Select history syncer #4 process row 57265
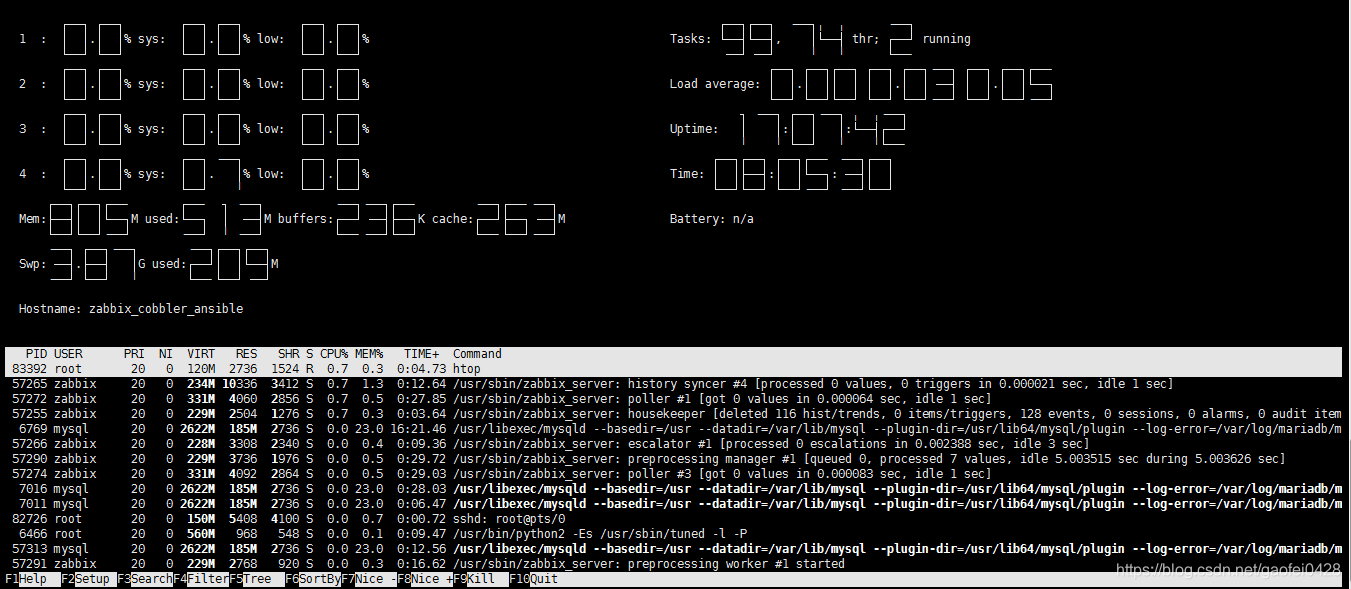1351x589 pixels. point(674,384)
